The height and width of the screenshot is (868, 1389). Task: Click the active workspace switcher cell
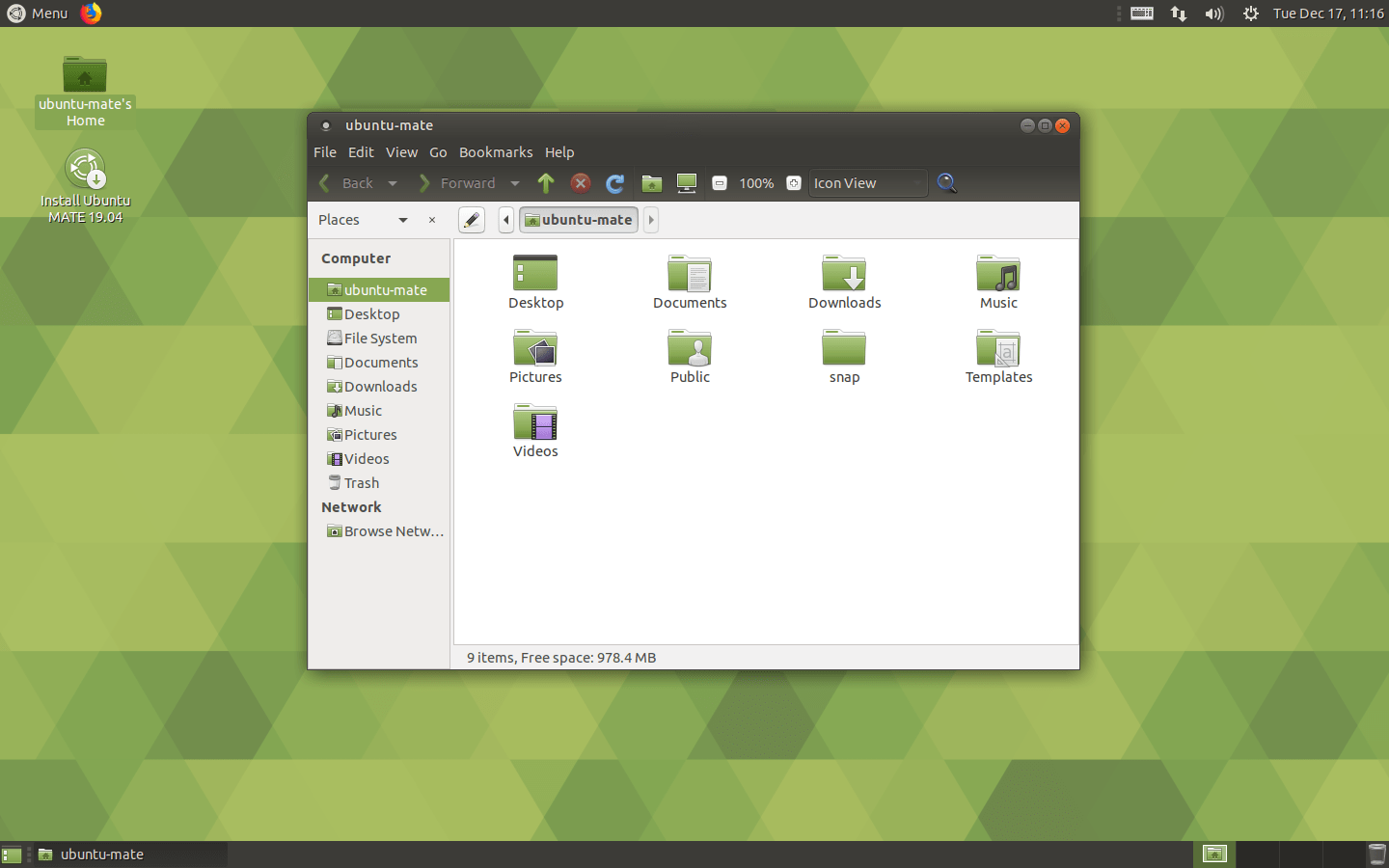tap(1214, 854)
